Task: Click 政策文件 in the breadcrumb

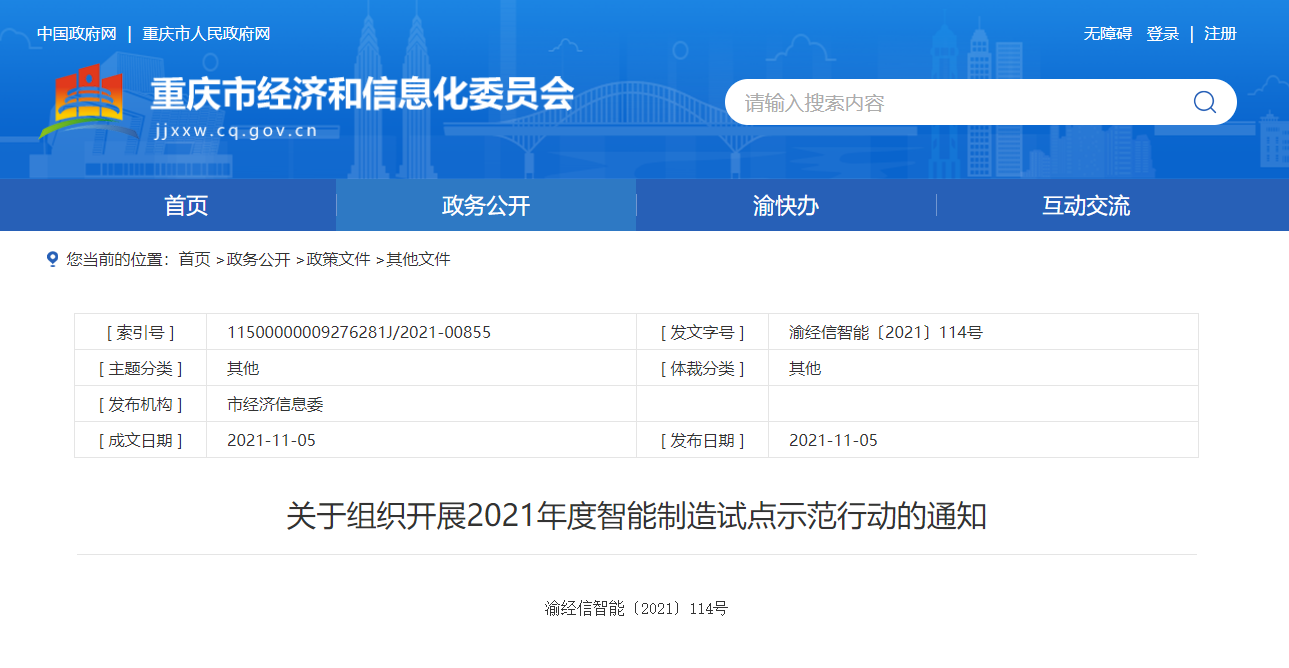Action: click(x=338, y=260)
